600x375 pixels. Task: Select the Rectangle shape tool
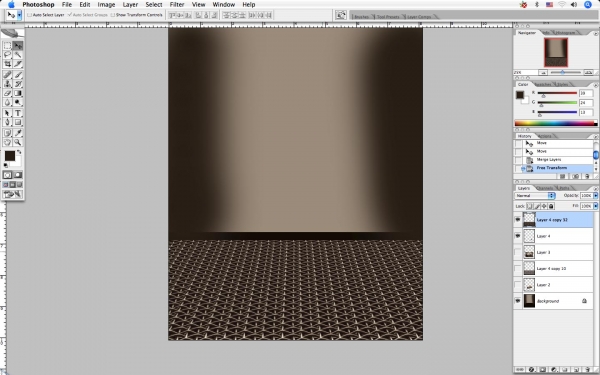pos(18,122)
